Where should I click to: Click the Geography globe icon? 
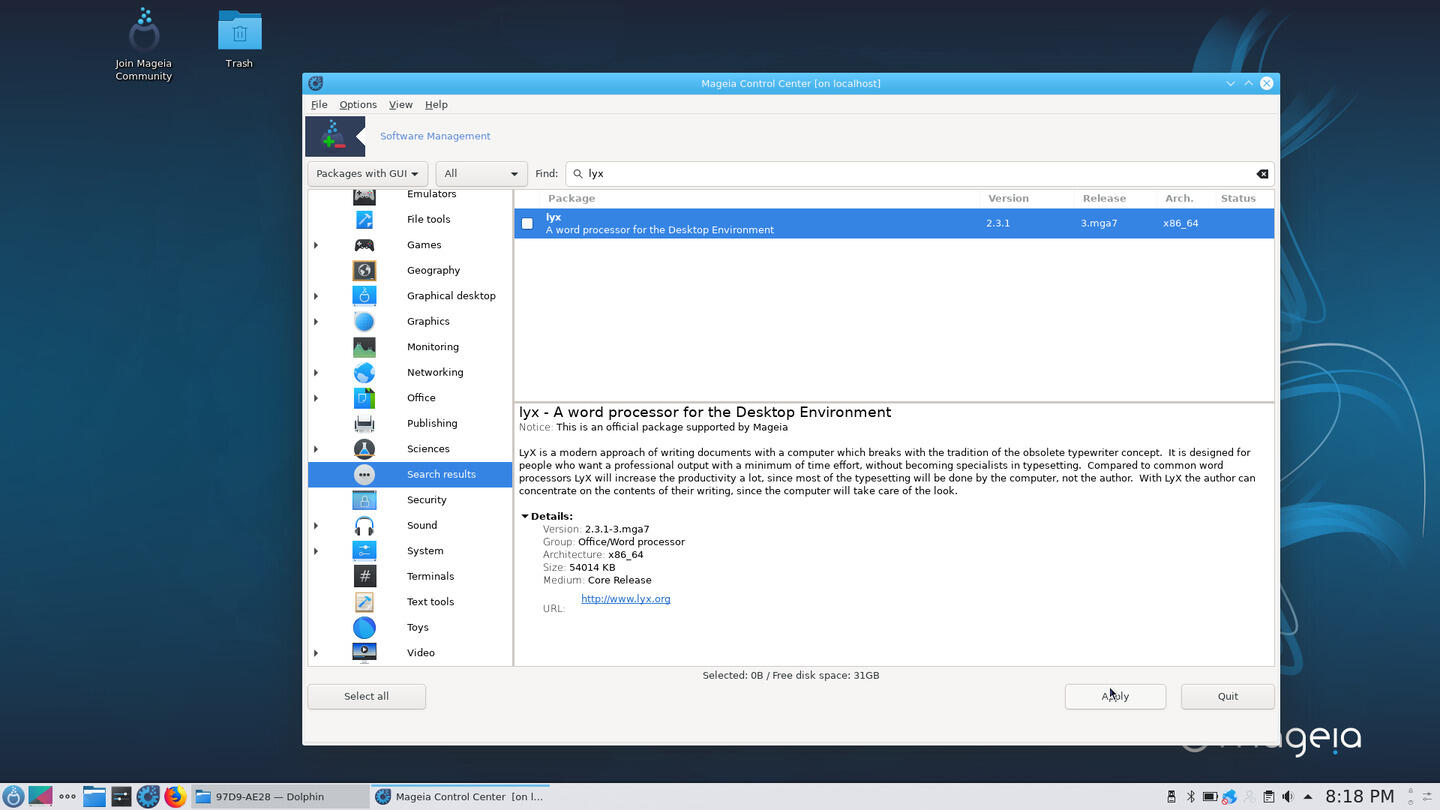(x=364, y=270)
